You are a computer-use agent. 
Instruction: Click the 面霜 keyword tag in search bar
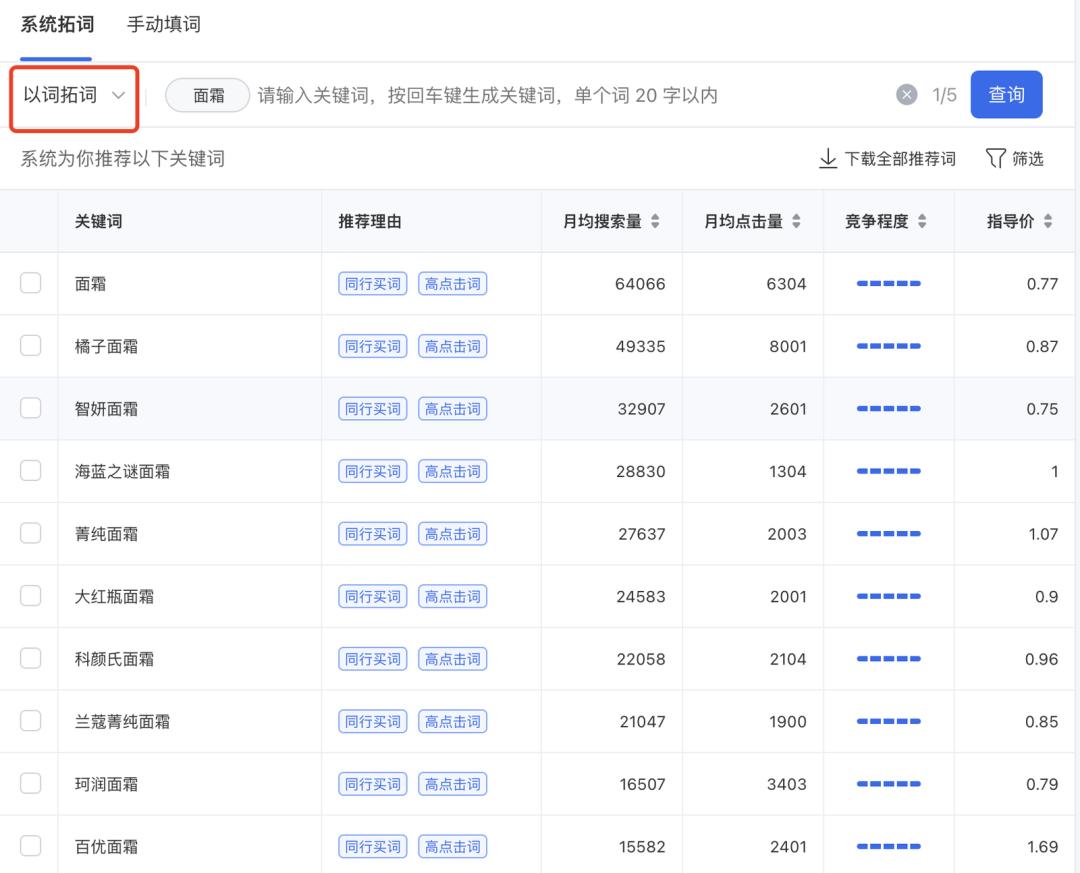[207, 94]
